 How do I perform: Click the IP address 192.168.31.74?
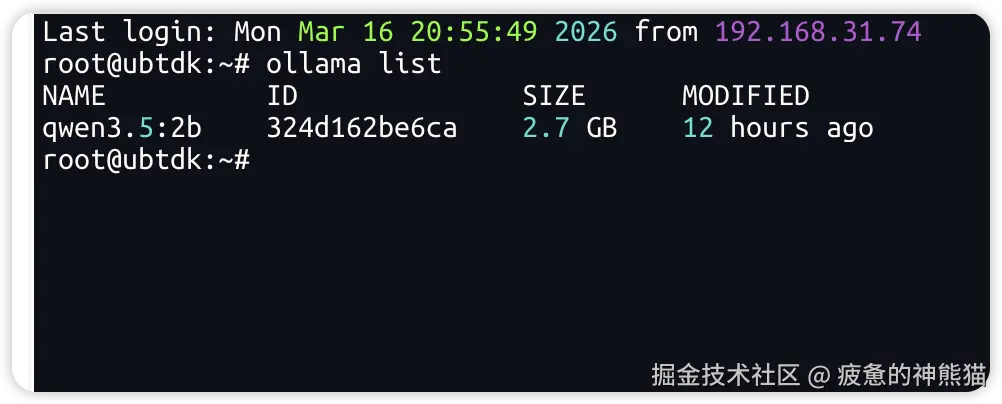[x=818, y=31]
